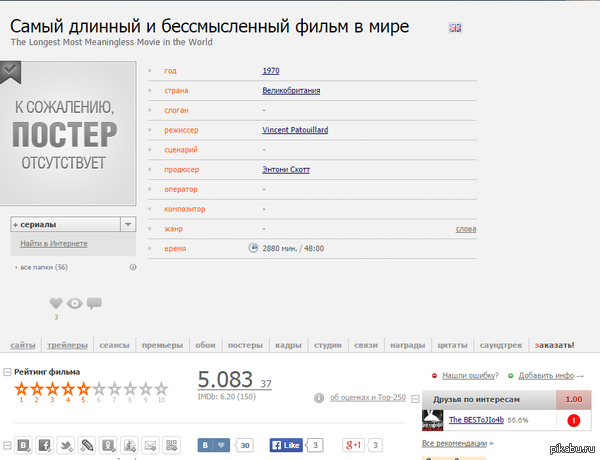Collapse the Рейтинг фильма section
600x460 pixels.
(6, 372)
